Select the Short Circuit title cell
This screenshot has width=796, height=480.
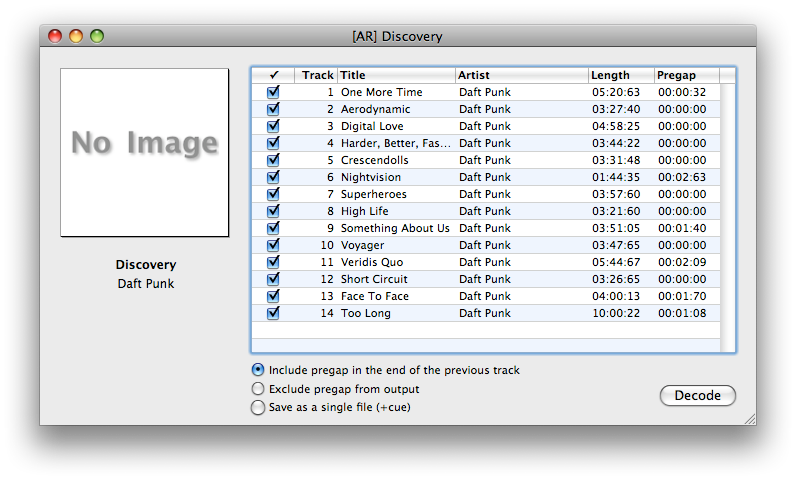[x=374, y=279]
